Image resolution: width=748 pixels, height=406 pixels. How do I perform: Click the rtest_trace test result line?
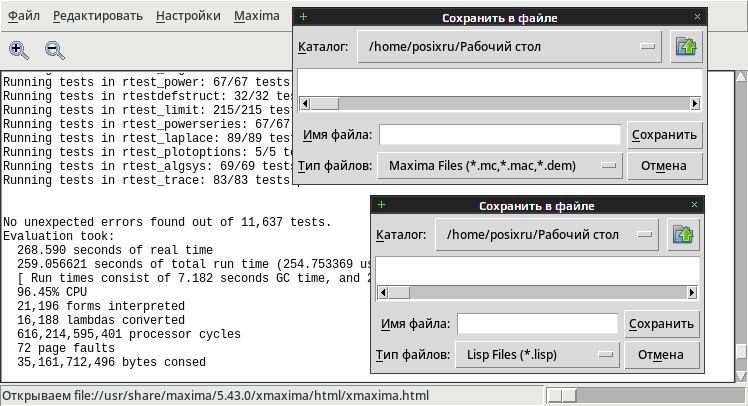point(146,180)
